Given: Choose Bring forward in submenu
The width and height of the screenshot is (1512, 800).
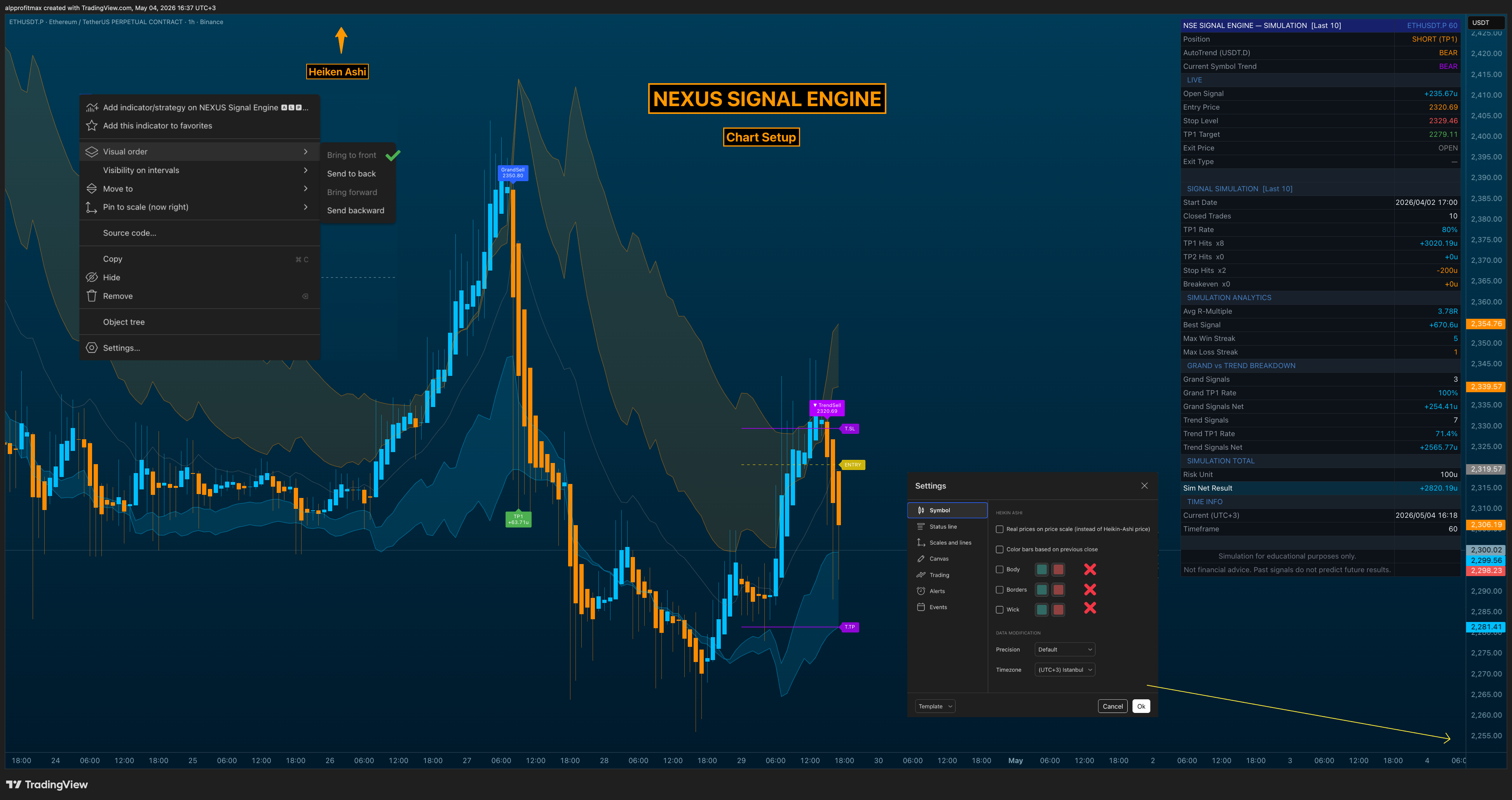Looking at the screenshot, I should (x=352, y=192).
